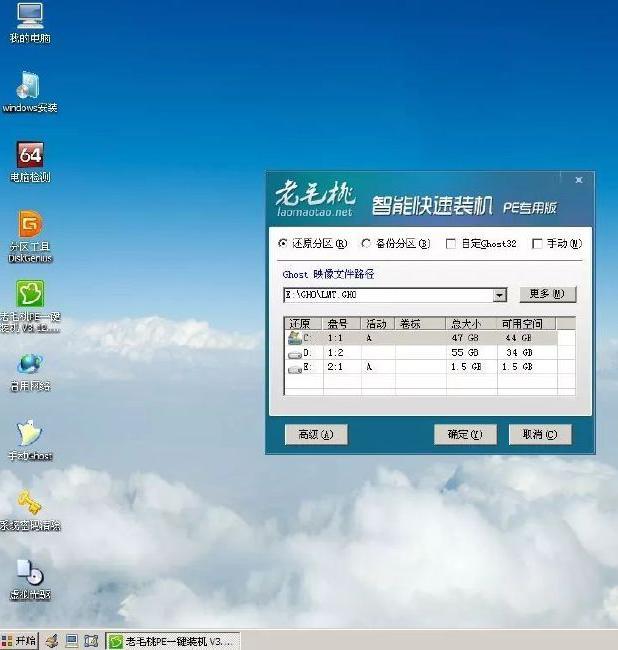Image resolution: width=618 pixels, height=650 pixels.
Task: Open the 老毛桃PE一键装机 desktop shortcut
Action: pyautogui.click(x=30, y=307)
